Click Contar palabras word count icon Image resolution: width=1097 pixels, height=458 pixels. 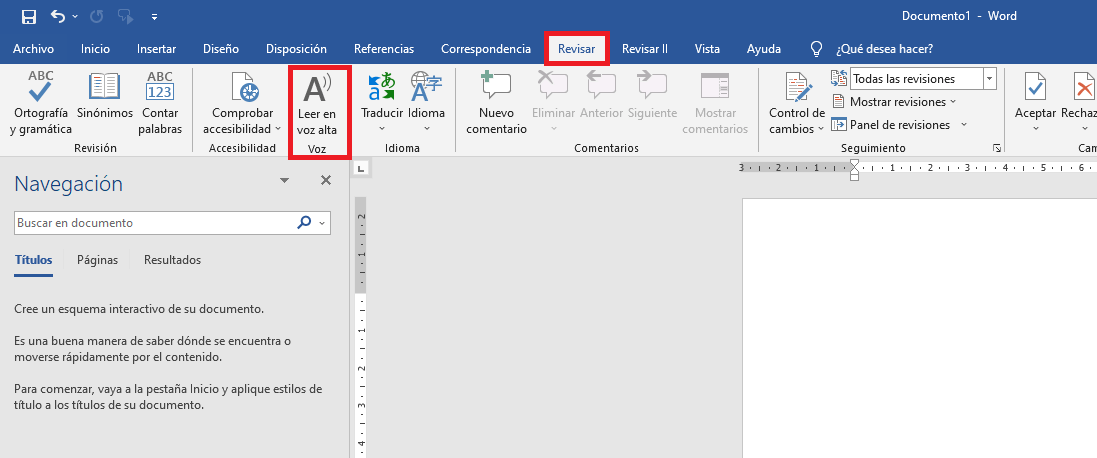click(x=160, y=90)
